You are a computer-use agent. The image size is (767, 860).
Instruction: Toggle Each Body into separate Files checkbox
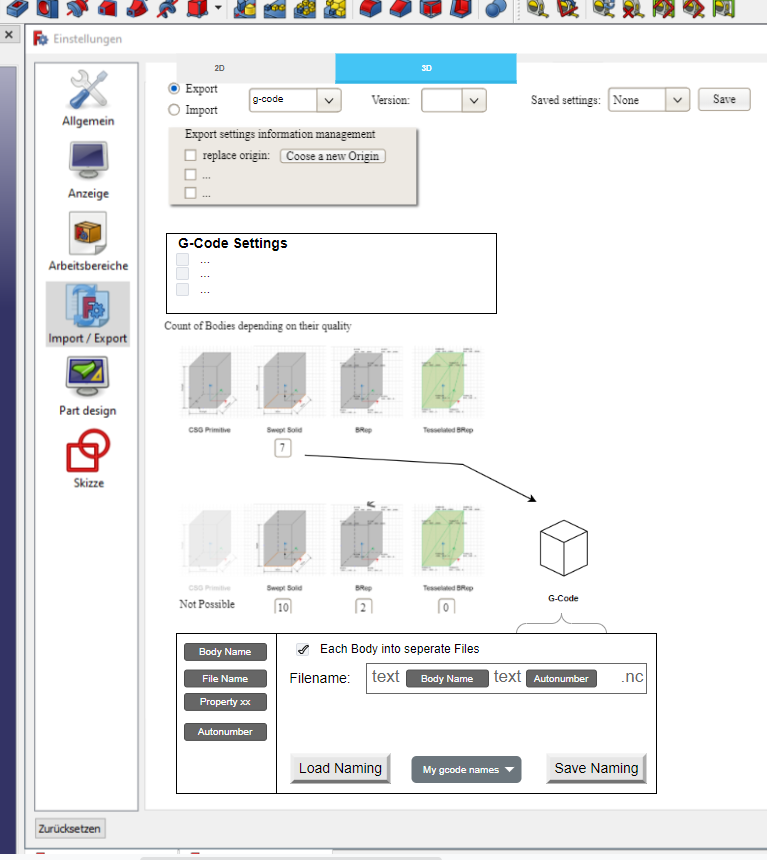pos(303,649)
